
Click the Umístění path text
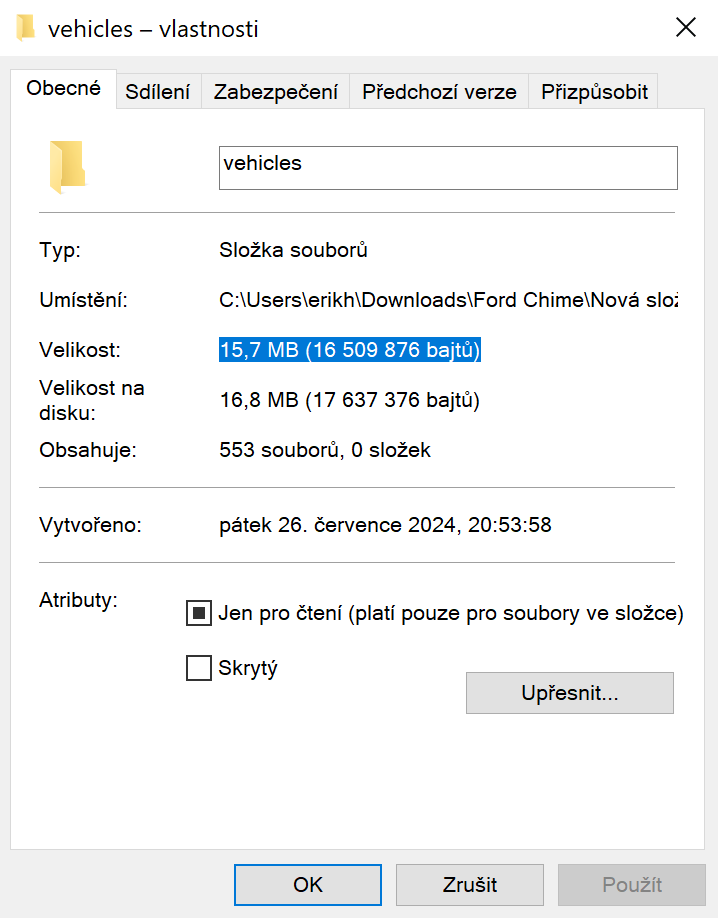tap(447, 300)
